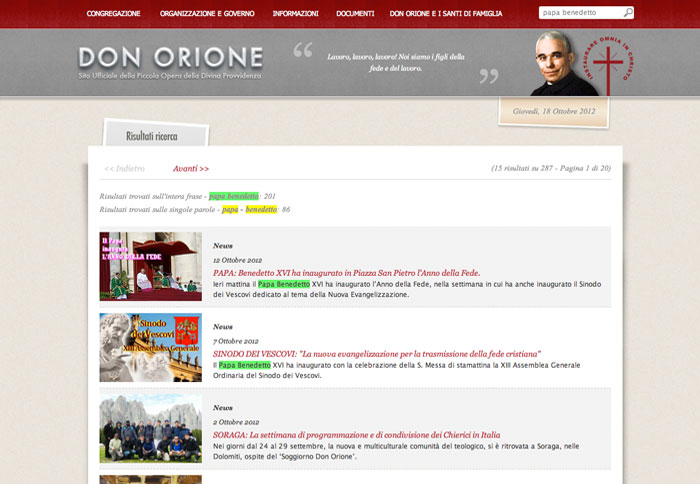The image size is (700, 484).
Task: Click the search magnifier icon
Action: tap(628, 13)
